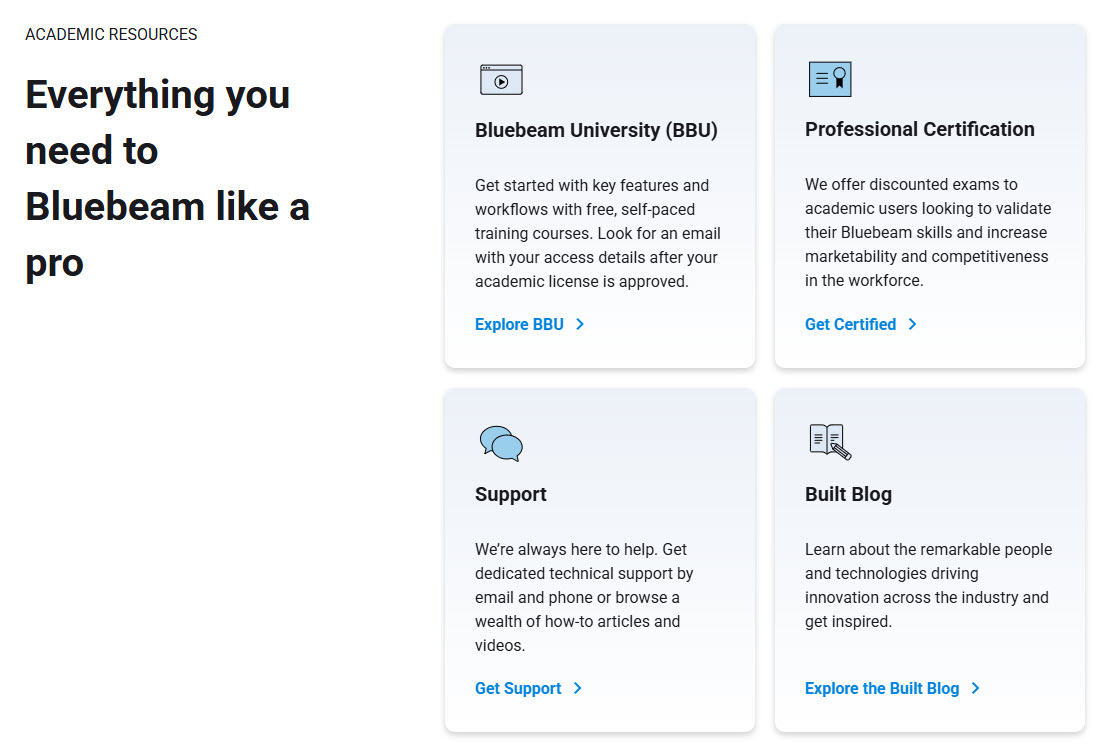The height and width of the screenshot is (752, 1111).
Task: Click the Built Blog card title
Action: (x=848, y=494)
